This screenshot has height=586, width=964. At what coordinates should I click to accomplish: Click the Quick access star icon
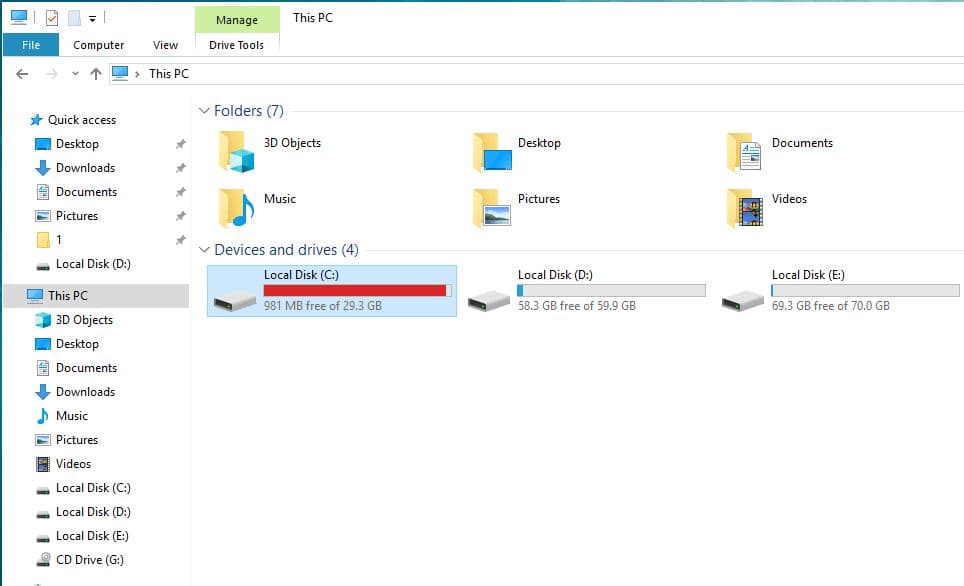click(36, 120)
